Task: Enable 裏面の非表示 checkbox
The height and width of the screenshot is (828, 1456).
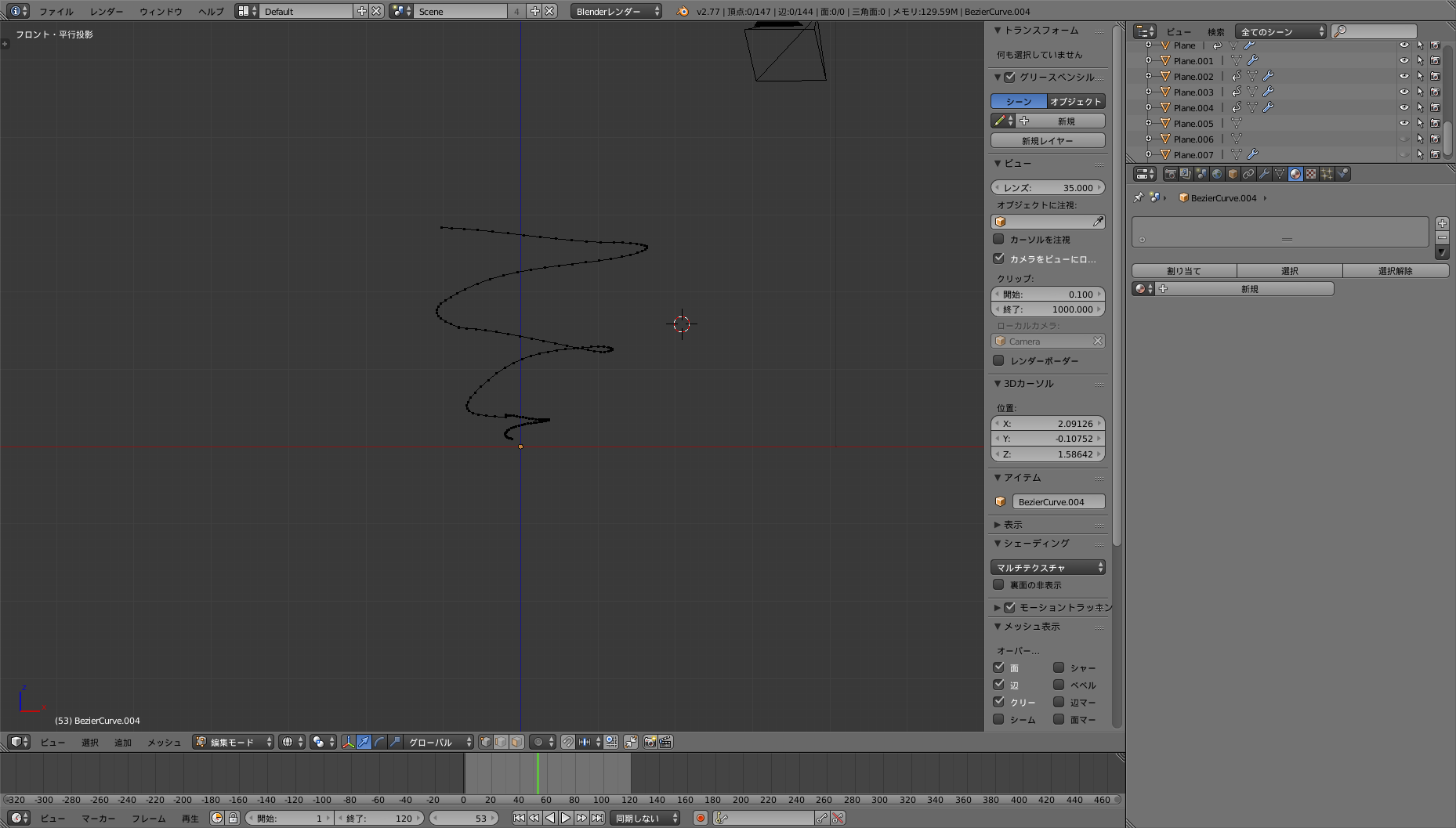Action: click(998, 584)
